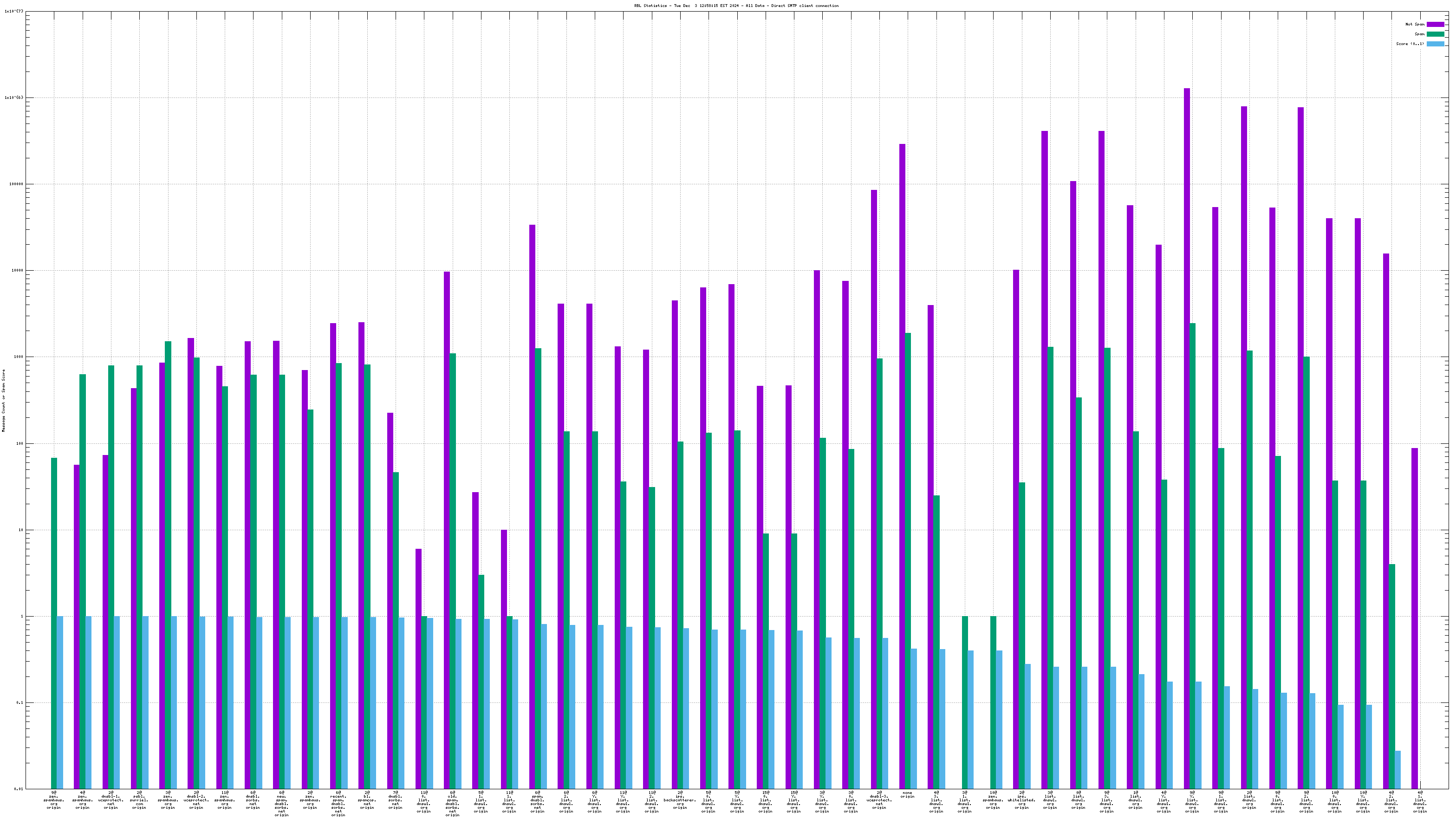The image size is (1456, 819).
Task: Click the 'none origin' x-axis label
Action: pos(907,795)
